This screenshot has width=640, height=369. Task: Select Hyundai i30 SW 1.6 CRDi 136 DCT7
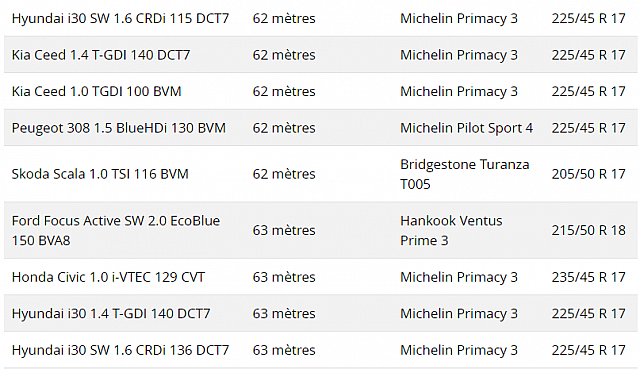tap(120, 350)
